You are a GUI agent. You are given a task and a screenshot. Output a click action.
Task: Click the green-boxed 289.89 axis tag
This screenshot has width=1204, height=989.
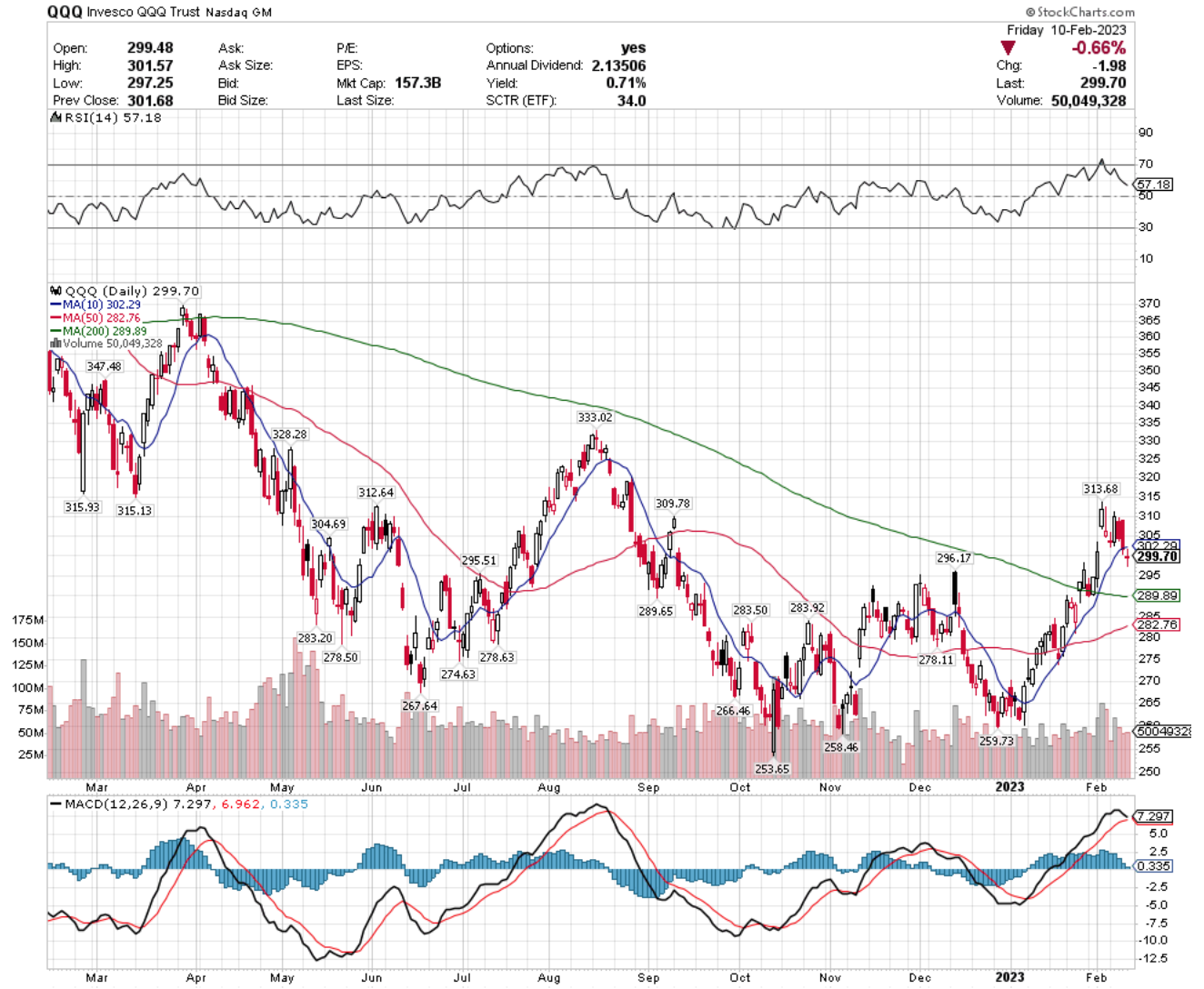point(1158,595)
